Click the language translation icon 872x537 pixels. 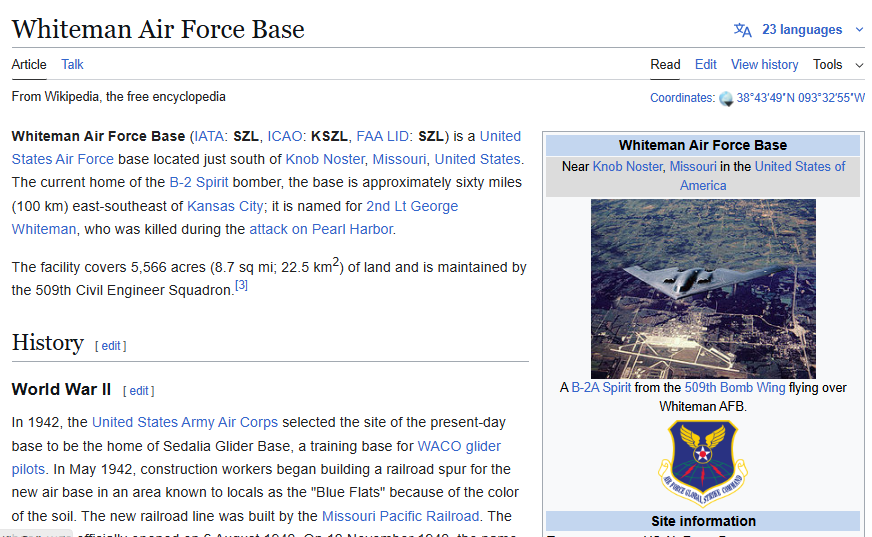(742, 30)
